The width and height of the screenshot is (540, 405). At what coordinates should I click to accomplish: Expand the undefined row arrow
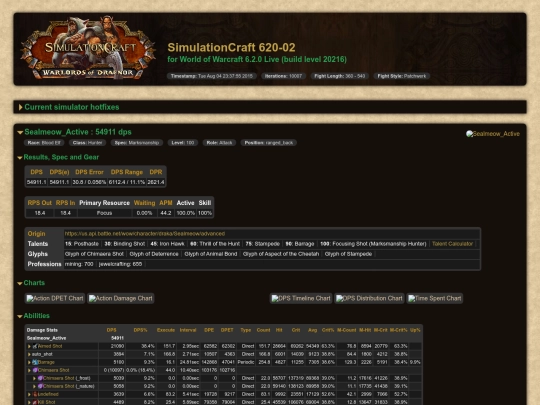[x=29, y=394]
